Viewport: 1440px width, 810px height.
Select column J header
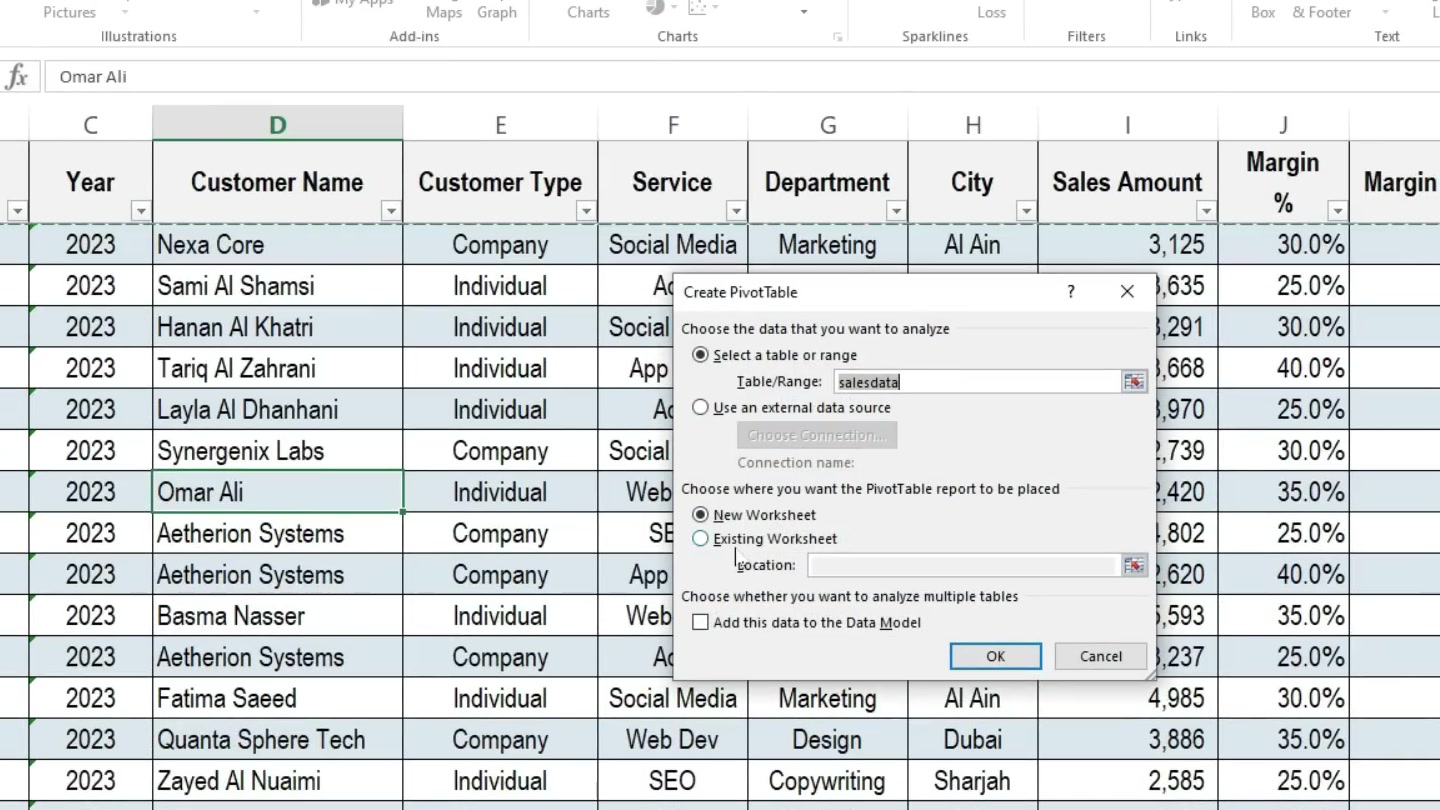pos(1283,124)
